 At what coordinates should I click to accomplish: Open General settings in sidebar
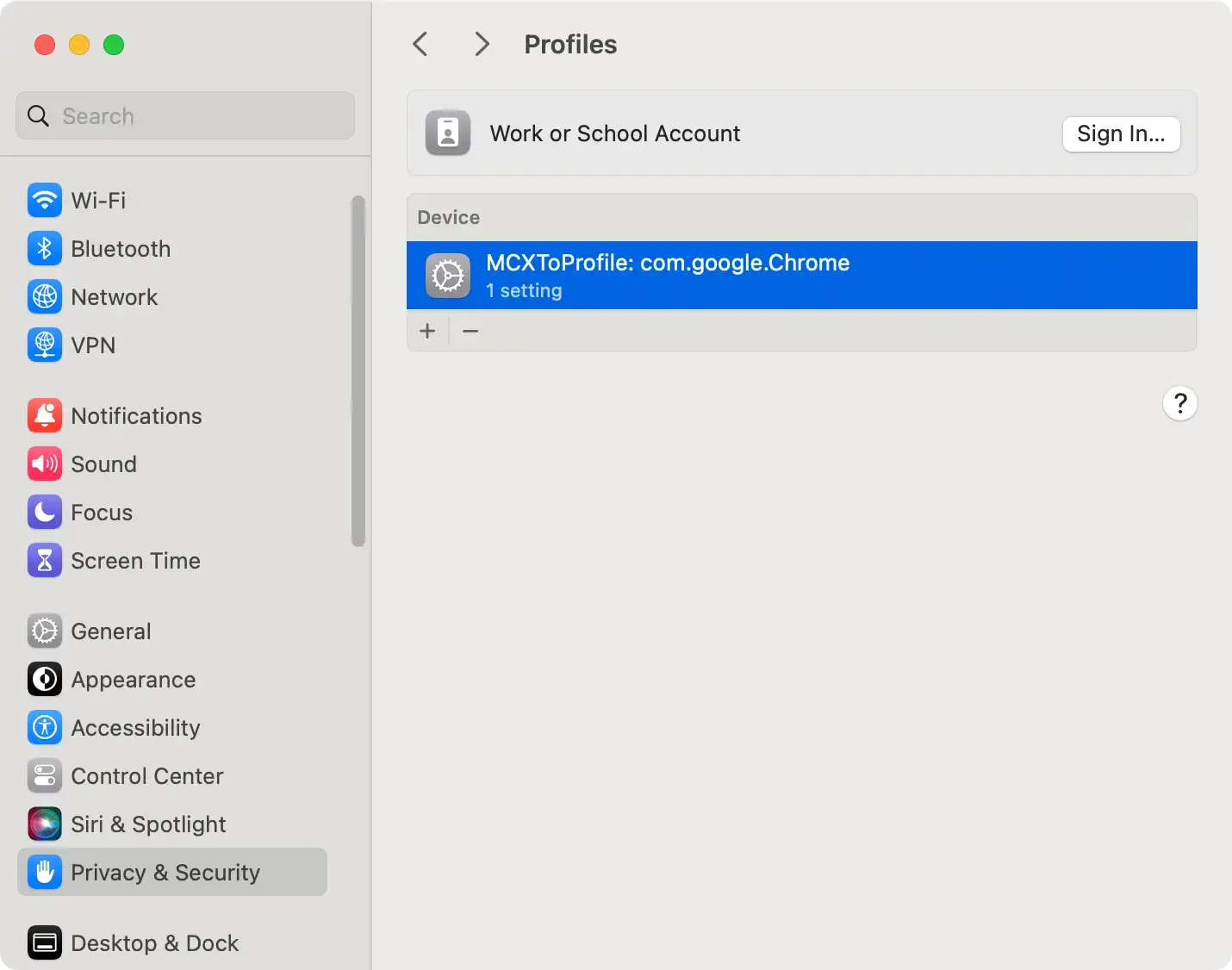110,631
